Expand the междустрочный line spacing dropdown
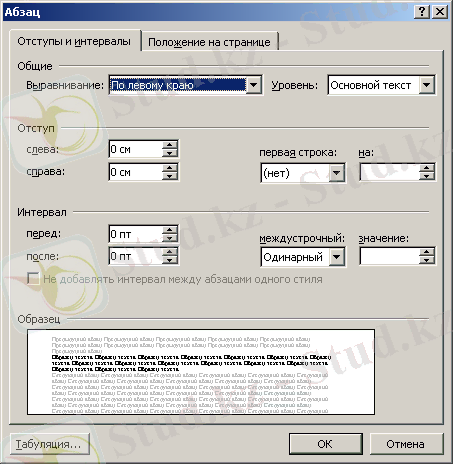 click(x=337, y=257)
